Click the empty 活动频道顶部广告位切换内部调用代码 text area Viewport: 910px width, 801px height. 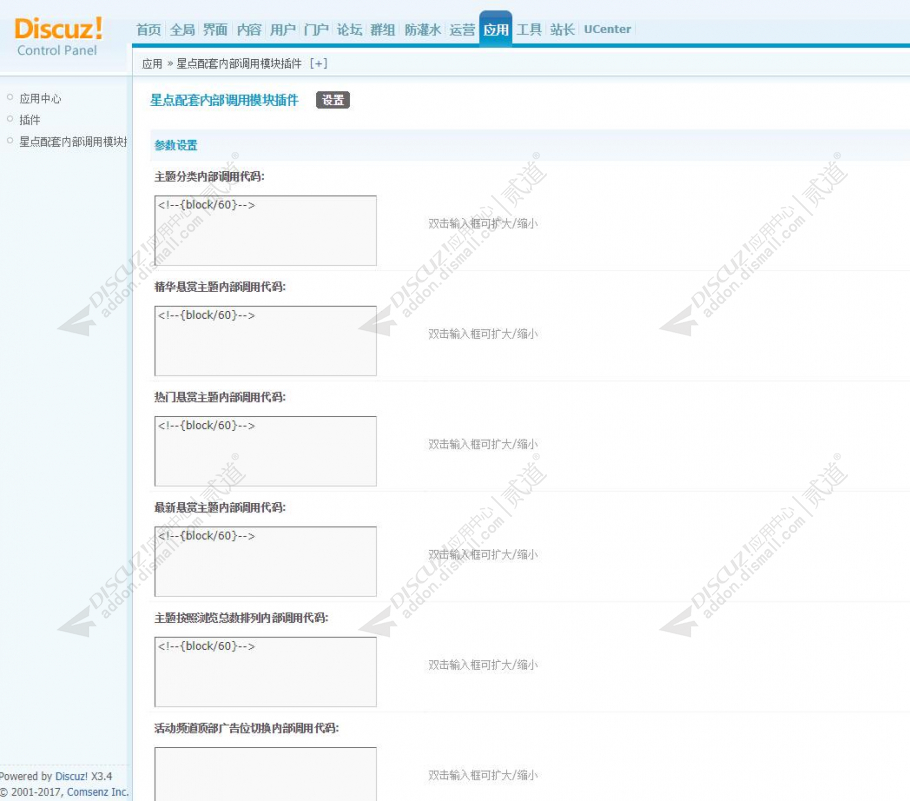tap(265, 774)
